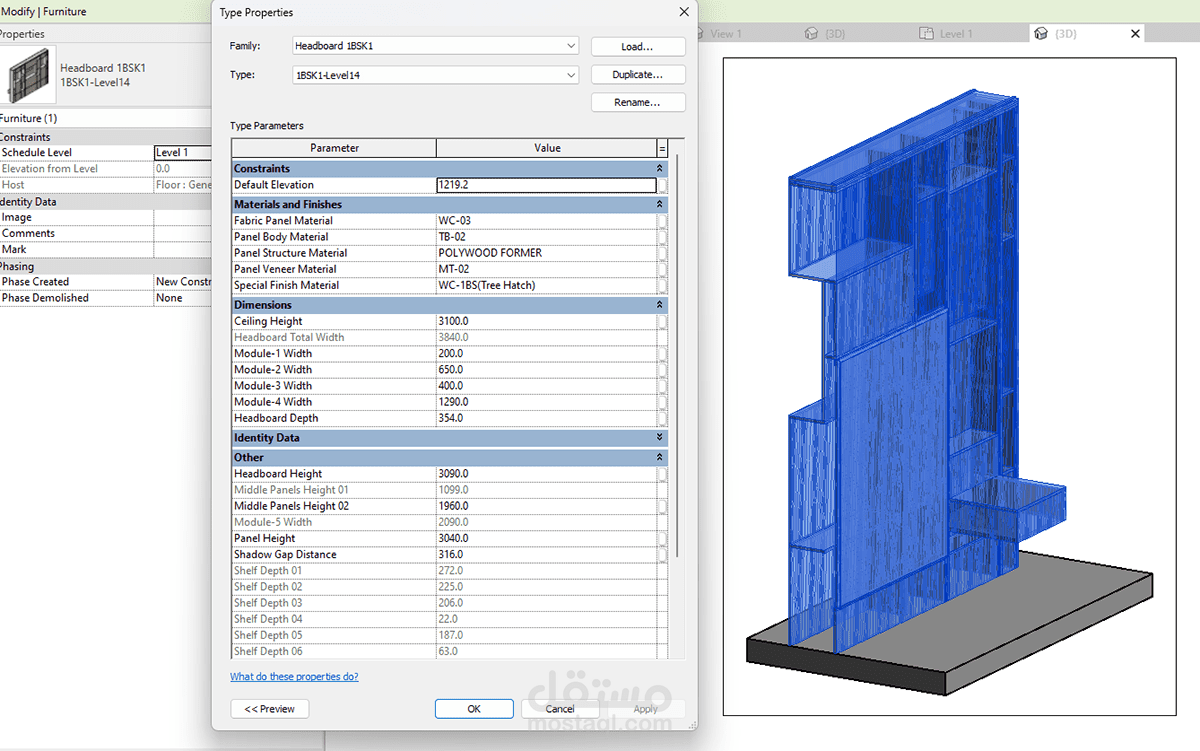This screenshot has height=751, width=1200.
Task: Click Phase Created row in Properties palette
Action: pyautogui.click(x=106, y=282)
